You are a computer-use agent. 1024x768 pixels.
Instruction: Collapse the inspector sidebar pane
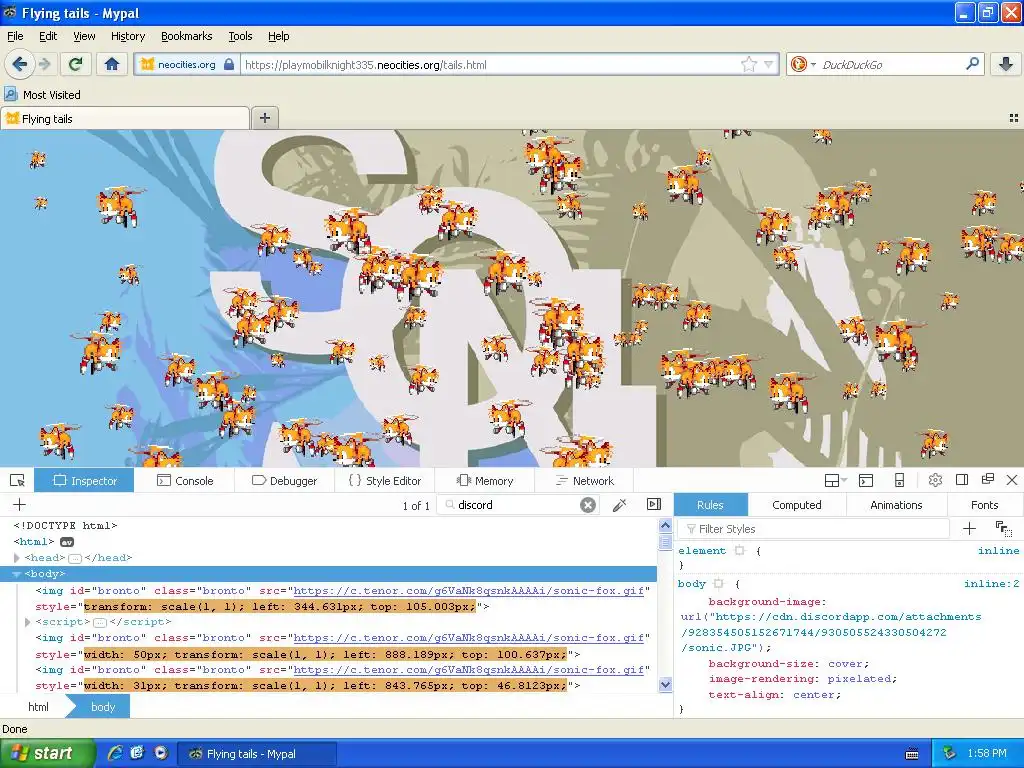tap(654, 504)
